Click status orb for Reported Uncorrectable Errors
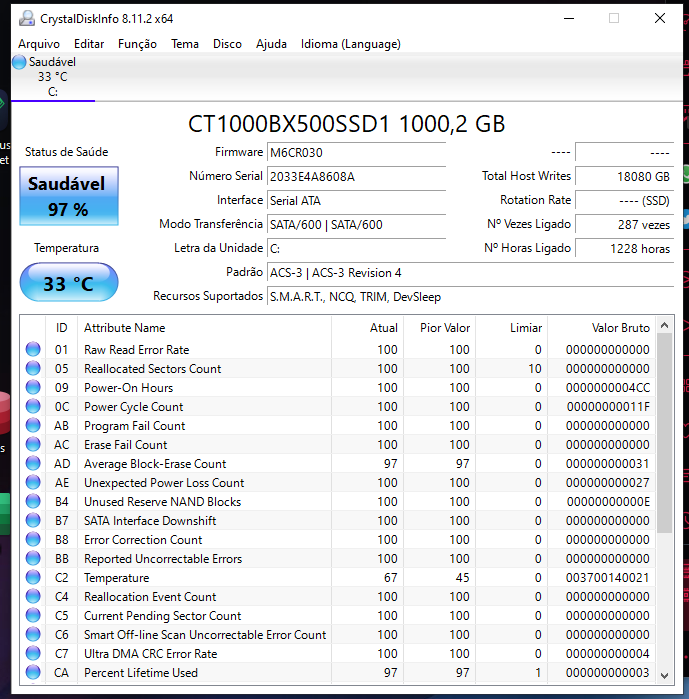This screenshot has width=689, height=699. pyautogui.click(x=33, y=558)
